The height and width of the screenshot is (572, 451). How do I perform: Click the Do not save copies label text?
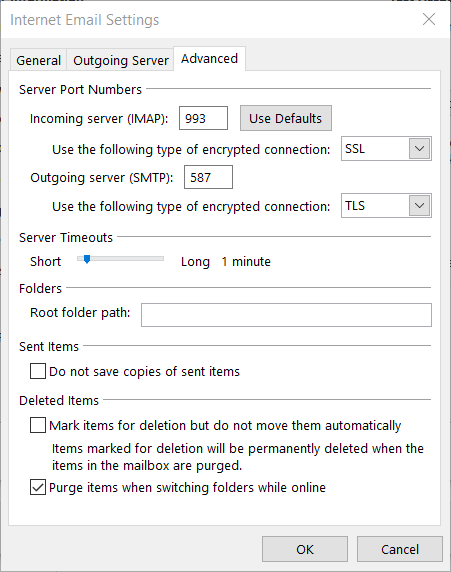144,371
